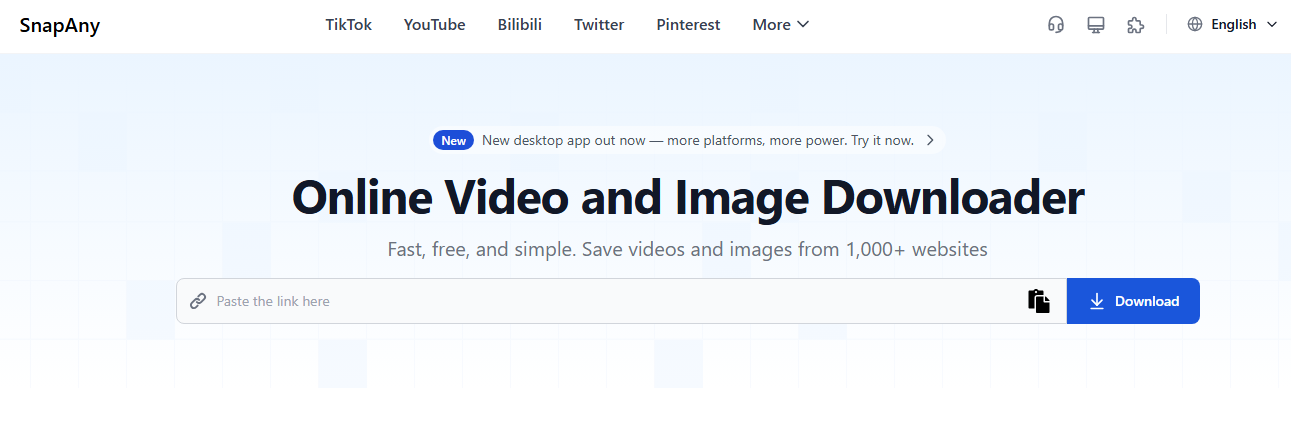Screen dimensions: 1291x445
Task: Click the chain link icon in the input
Action: pos(198,301)
